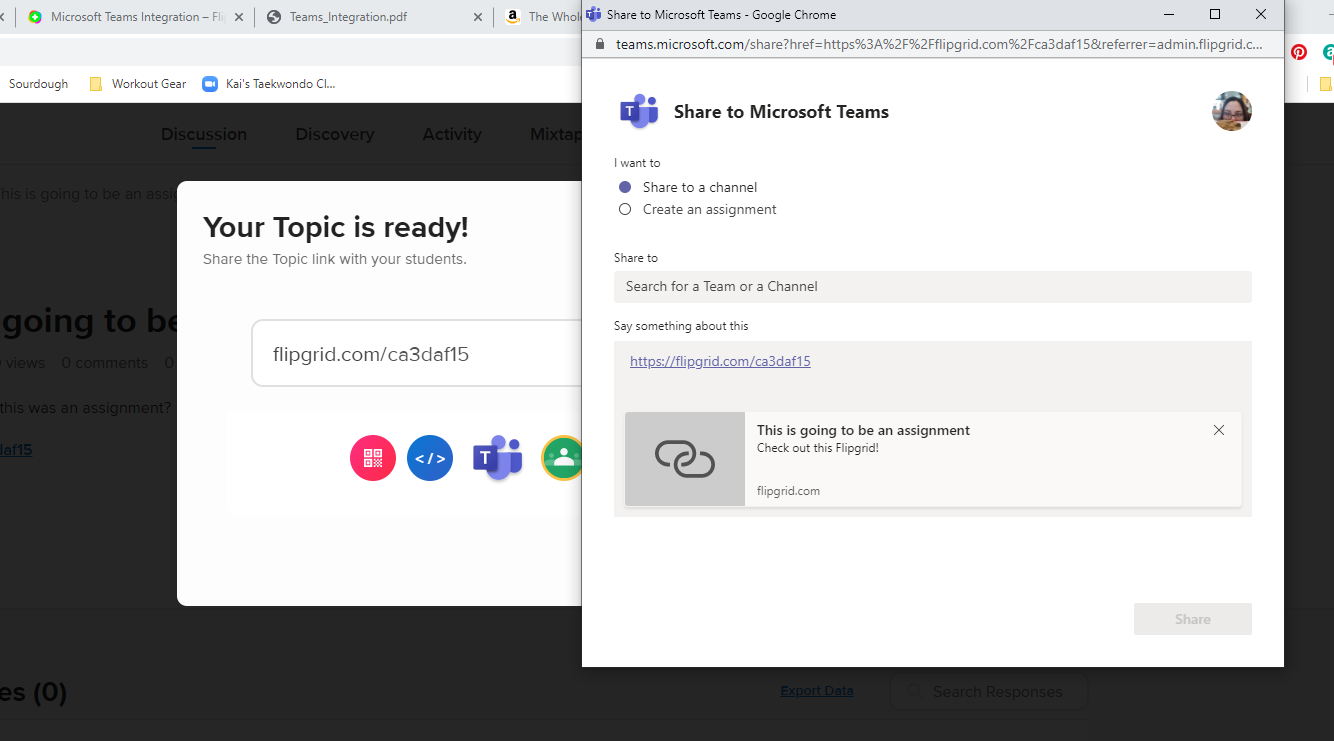Click the 'This is going to be an assignment' preview title
The image size is (1334, 741).
[x=863, y=430]
